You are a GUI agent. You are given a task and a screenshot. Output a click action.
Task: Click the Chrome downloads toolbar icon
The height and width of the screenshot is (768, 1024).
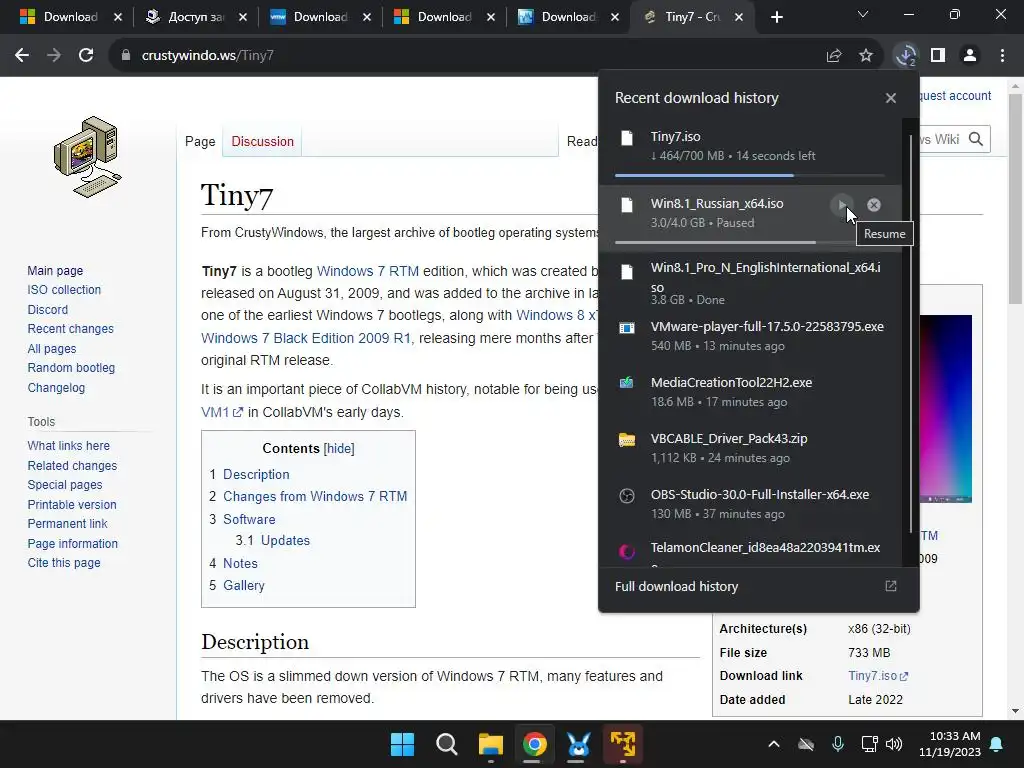click(x=906, y=56)
